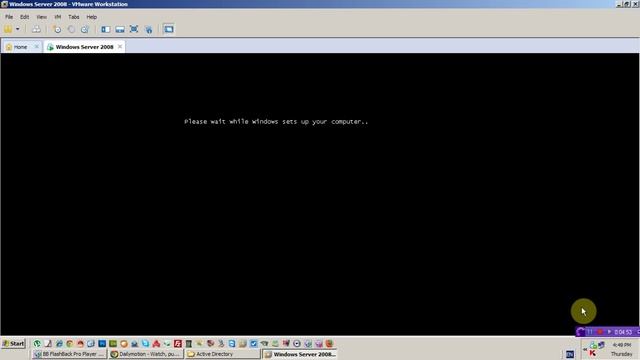Pause the screen recording
This screenshot has width=640, height=360.
pos(590,332)
